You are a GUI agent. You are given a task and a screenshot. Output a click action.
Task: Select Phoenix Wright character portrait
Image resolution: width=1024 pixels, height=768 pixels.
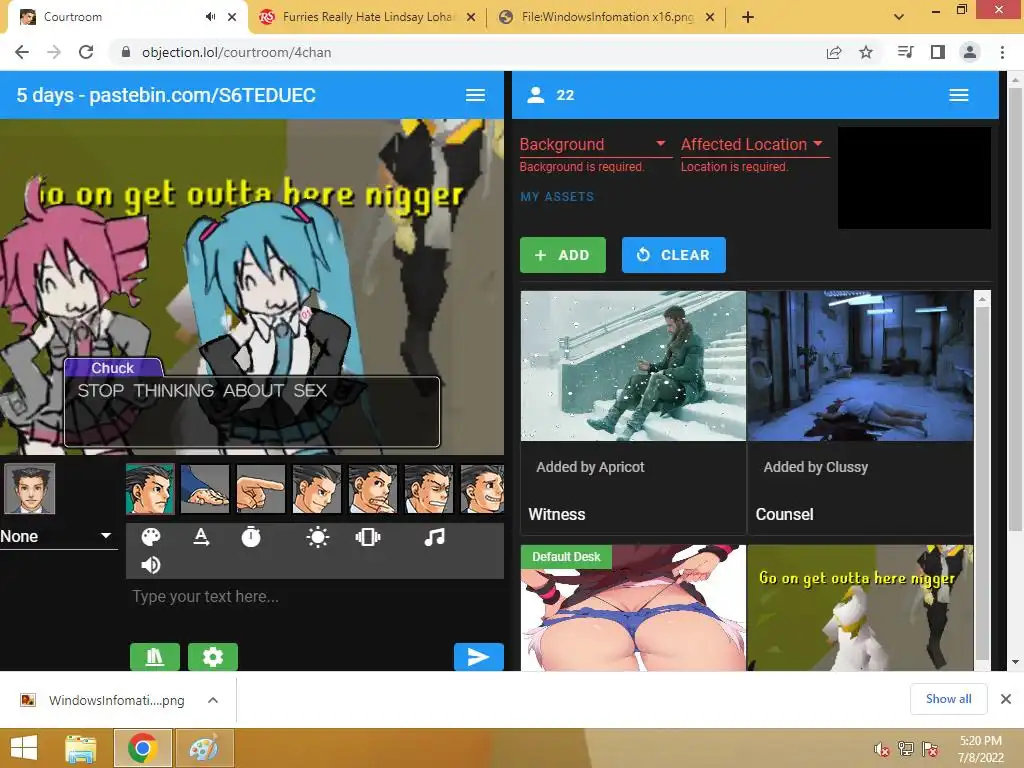click(29, 488)
